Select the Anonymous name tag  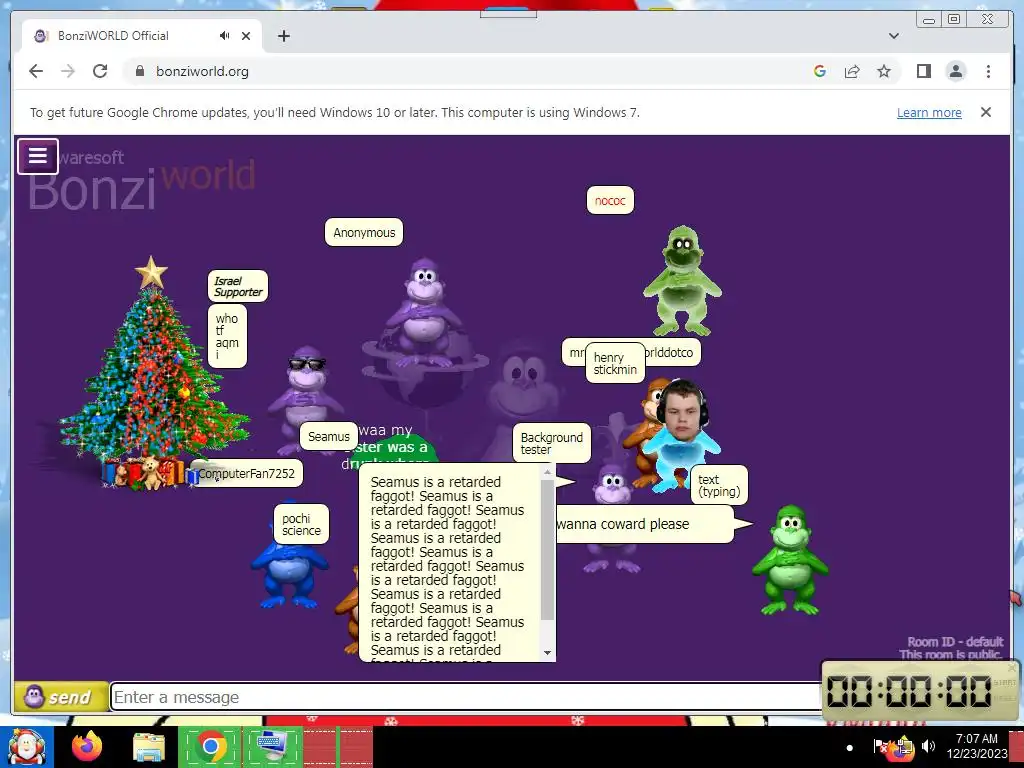pyautogui.click(x=364, y=232)
